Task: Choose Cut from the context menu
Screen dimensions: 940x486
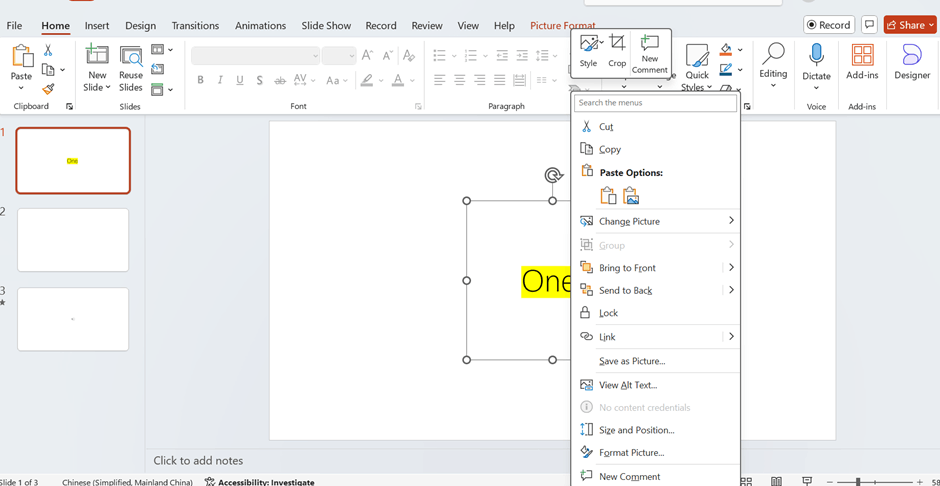Action: point(656,127)
